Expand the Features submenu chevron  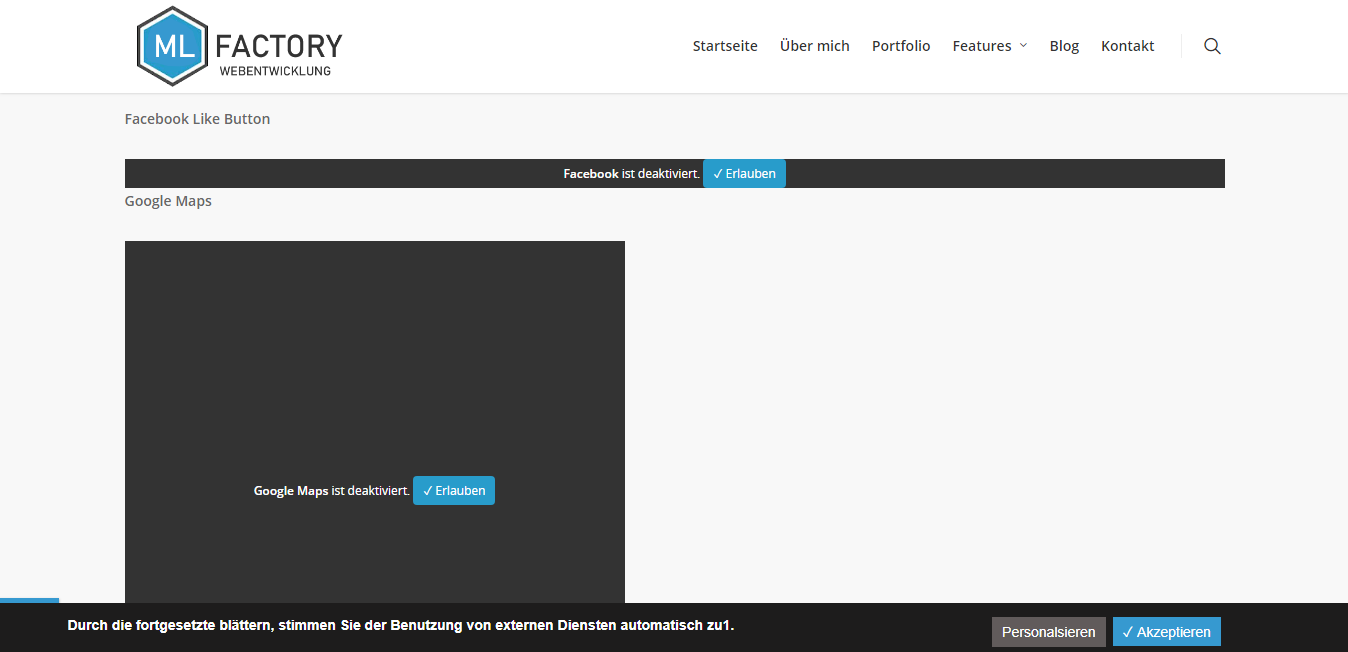(x=1023, y=46)
